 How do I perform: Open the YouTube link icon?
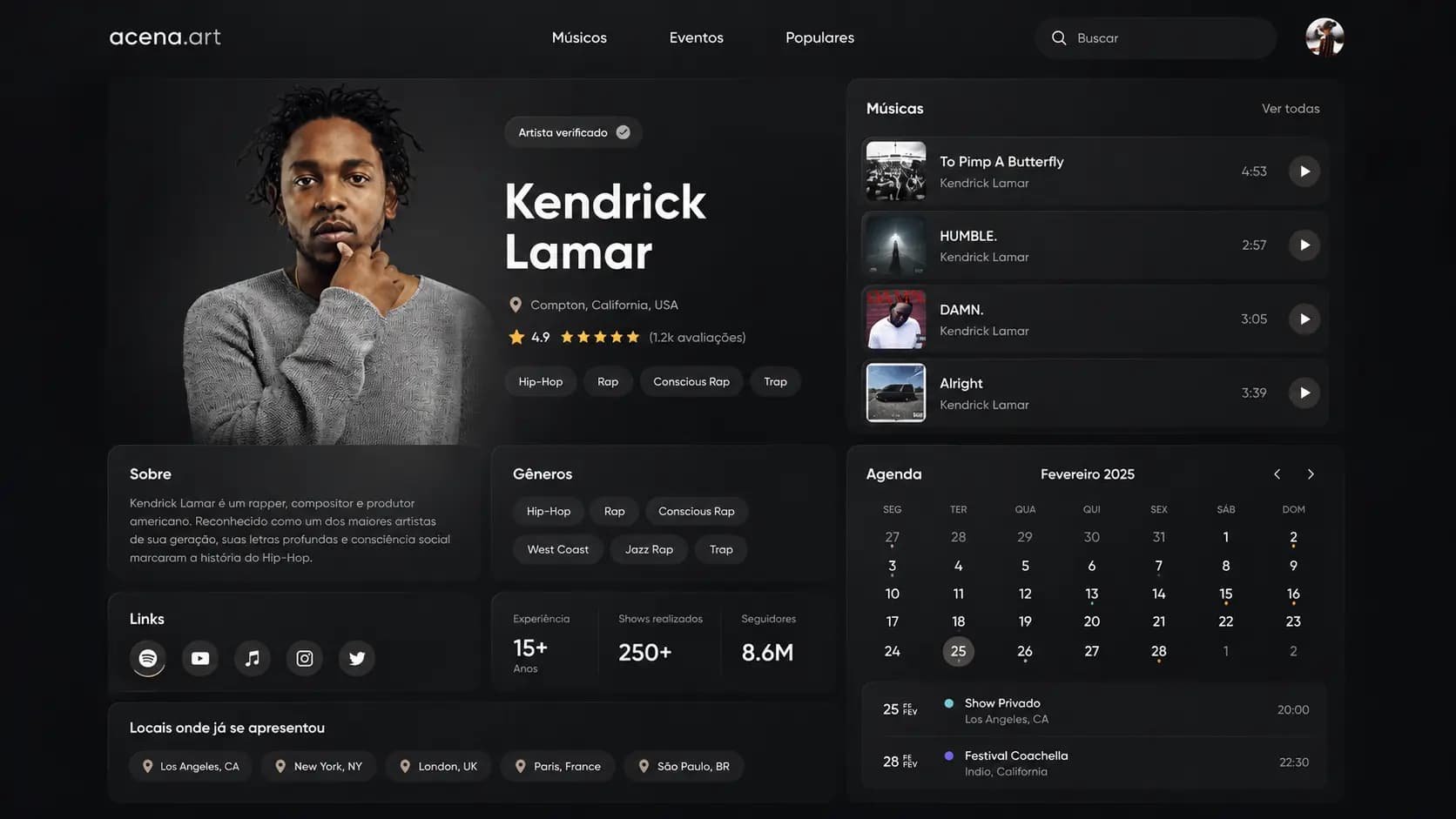click(200, 658)
